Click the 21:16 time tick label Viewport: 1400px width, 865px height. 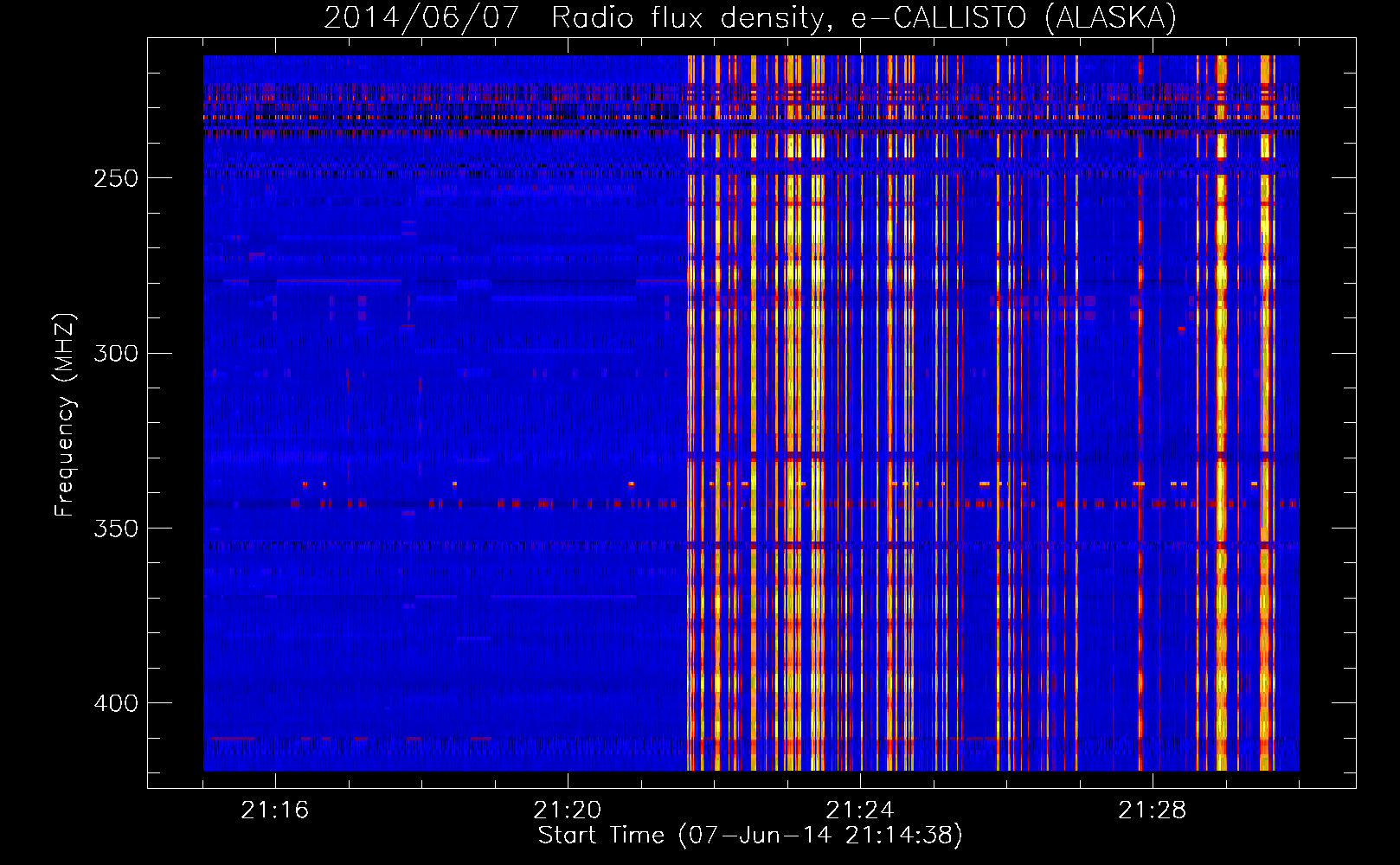275,811
